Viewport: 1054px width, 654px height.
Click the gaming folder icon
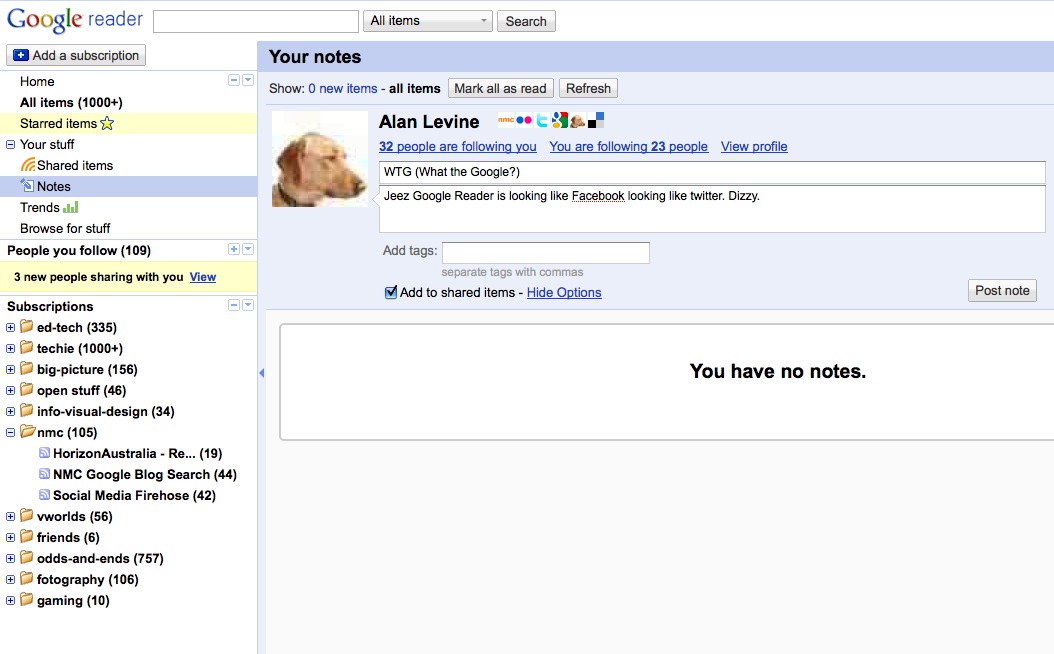[x=27, y=600]
